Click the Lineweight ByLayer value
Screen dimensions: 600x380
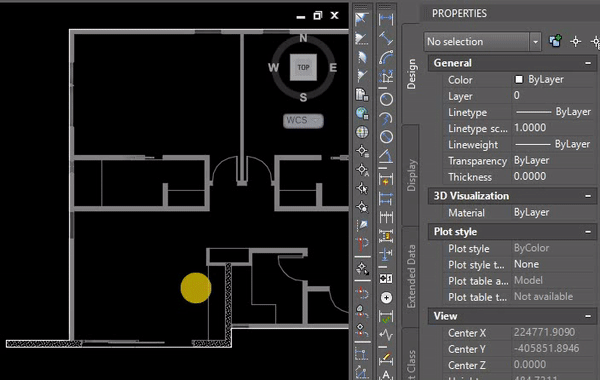553,144
